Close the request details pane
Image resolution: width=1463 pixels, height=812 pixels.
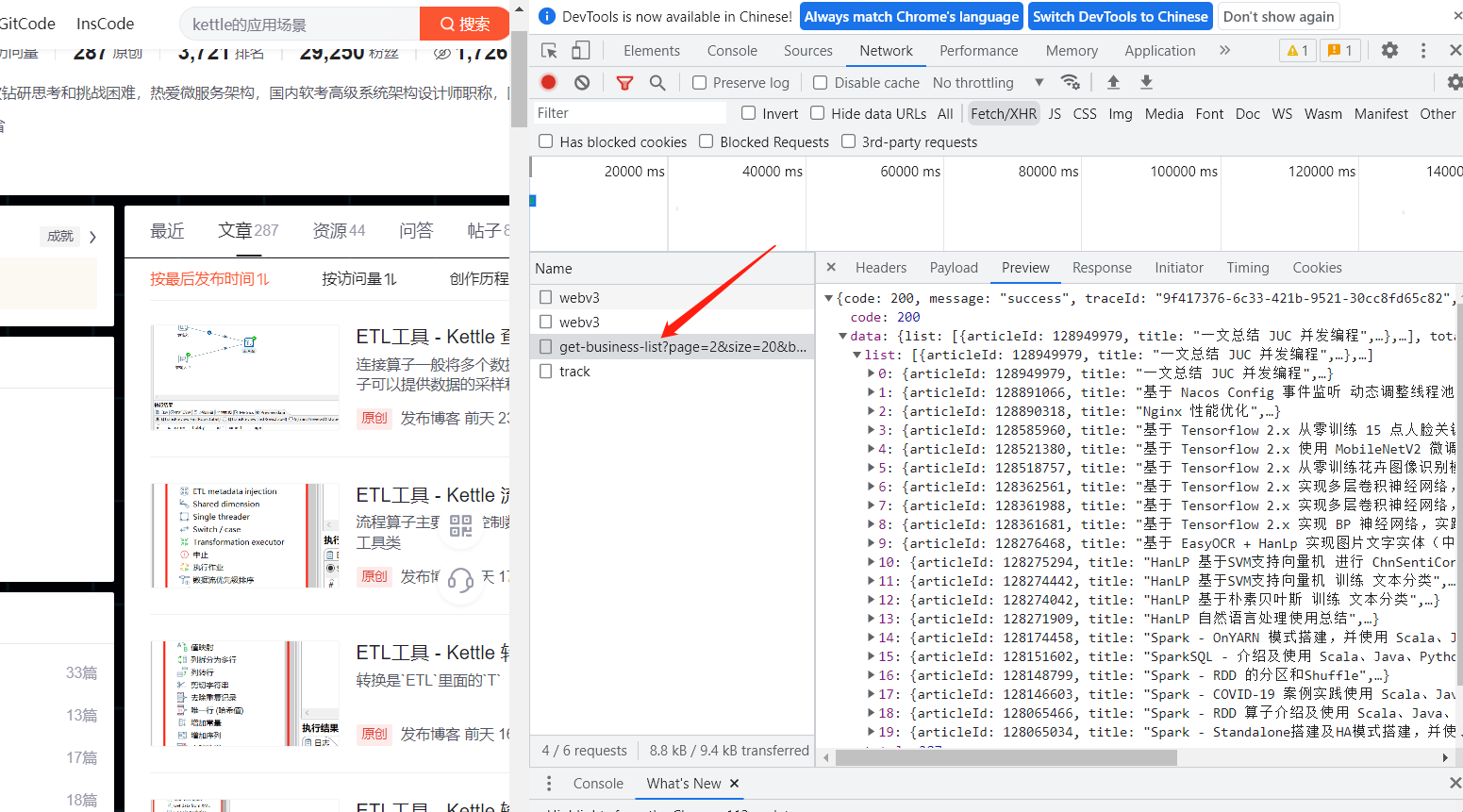tap(831, 267)
